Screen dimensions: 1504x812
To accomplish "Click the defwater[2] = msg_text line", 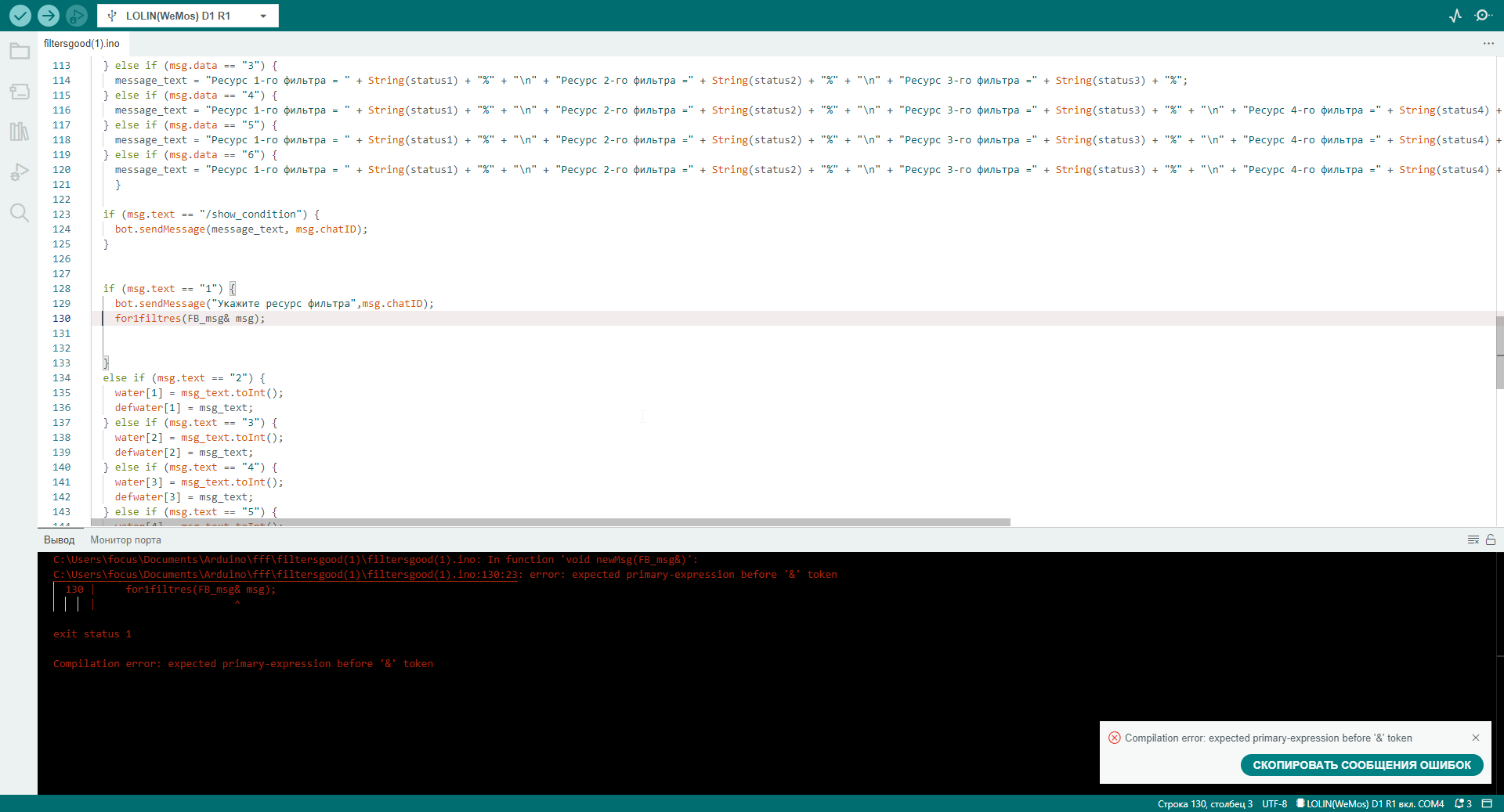I will [x=184, y=453].
